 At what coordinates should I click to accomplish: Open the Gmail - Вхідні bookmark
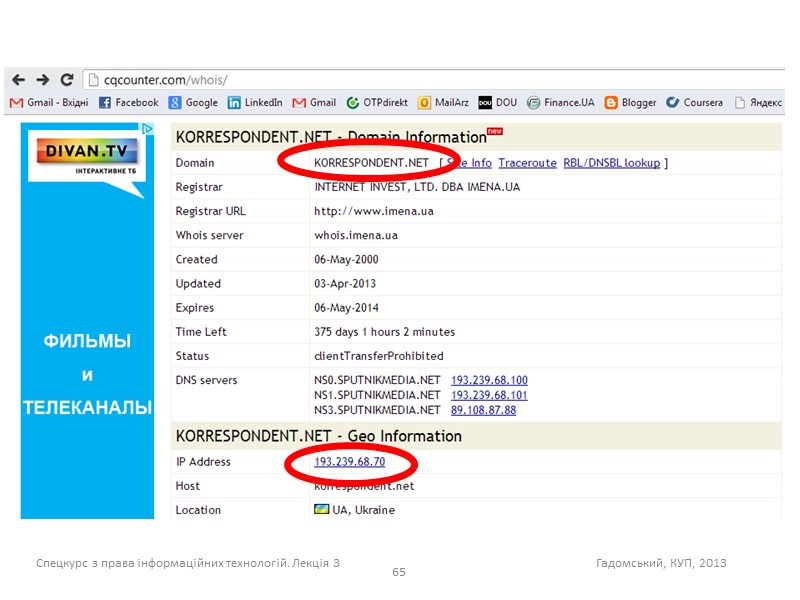click(x=49, y=103)
